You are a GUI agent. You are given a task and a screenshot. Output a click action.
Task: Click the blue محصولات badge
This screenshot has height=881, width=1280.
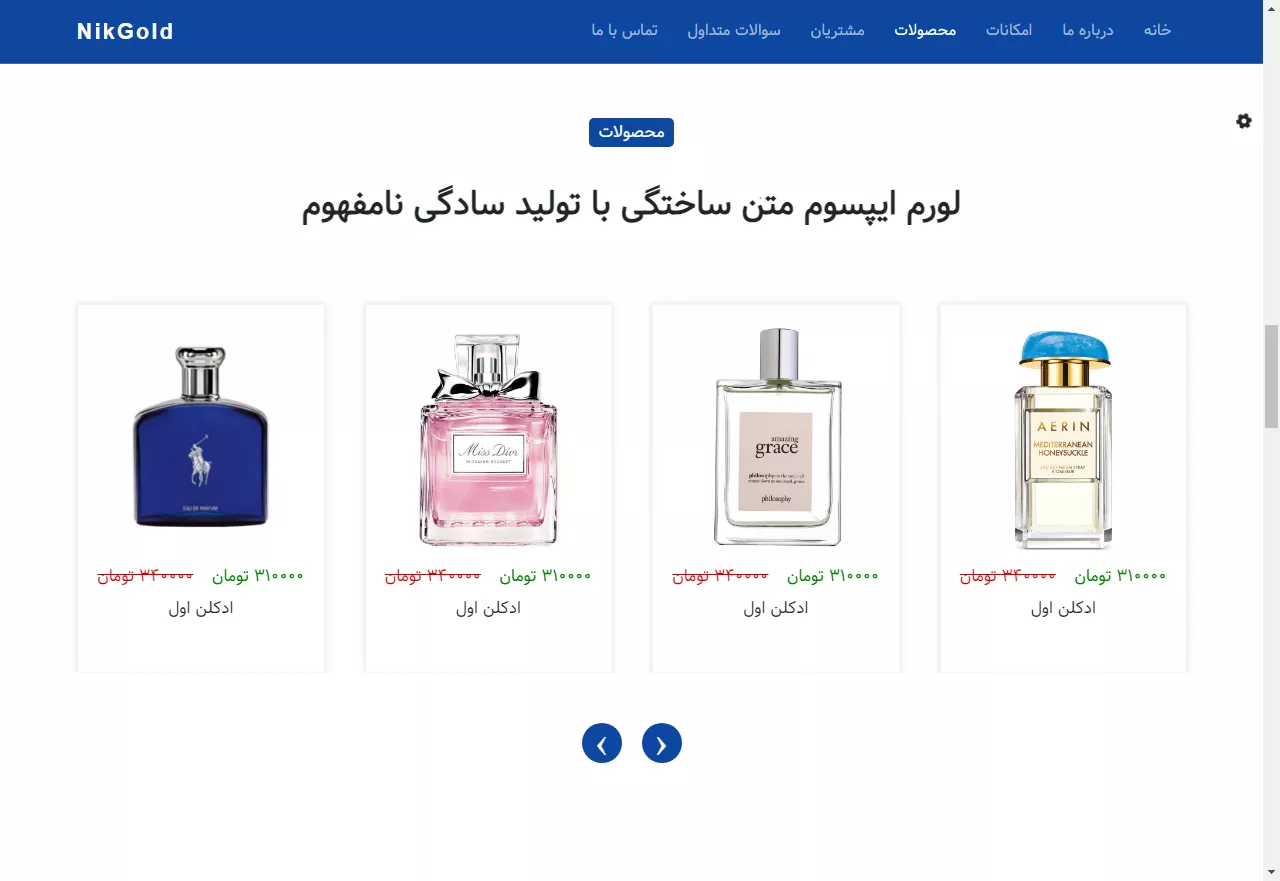click(x=631, y=132)
